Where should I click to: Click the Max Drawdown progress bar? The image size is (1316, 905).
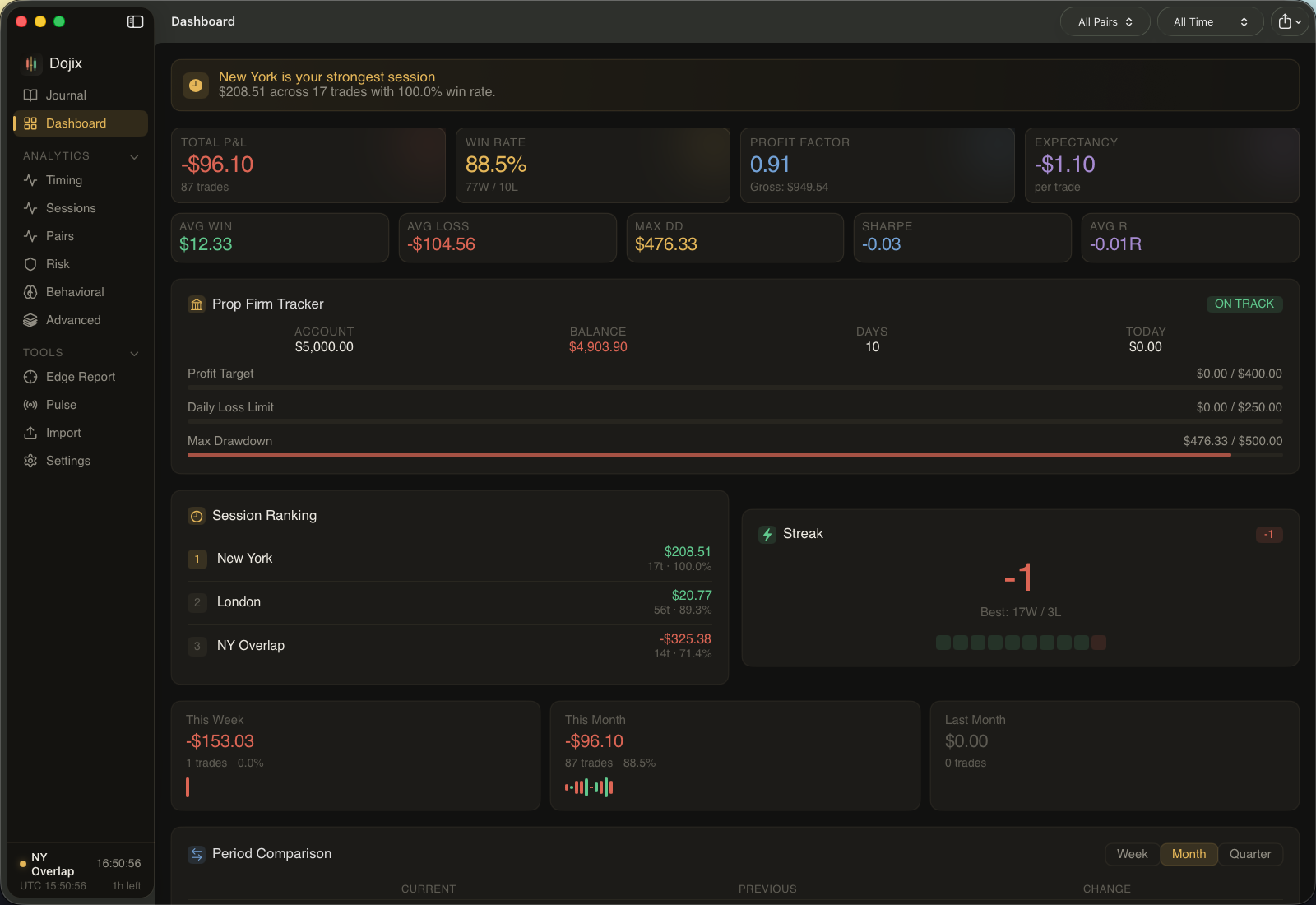[x=734, y=455]
